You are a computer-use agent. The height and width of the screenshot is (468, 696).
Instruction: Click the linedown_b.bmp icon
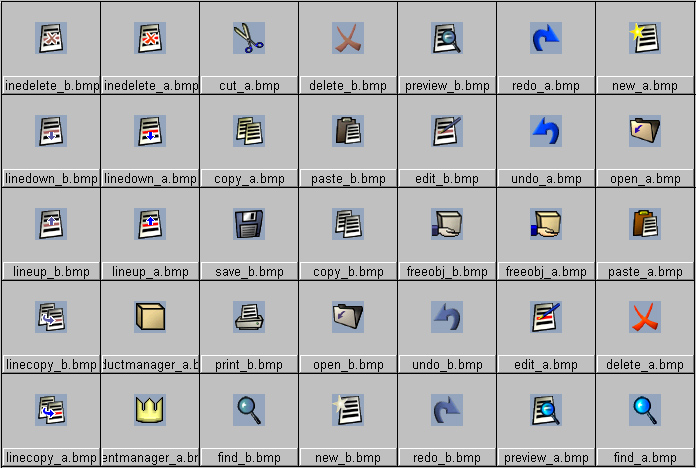[51, 131]
